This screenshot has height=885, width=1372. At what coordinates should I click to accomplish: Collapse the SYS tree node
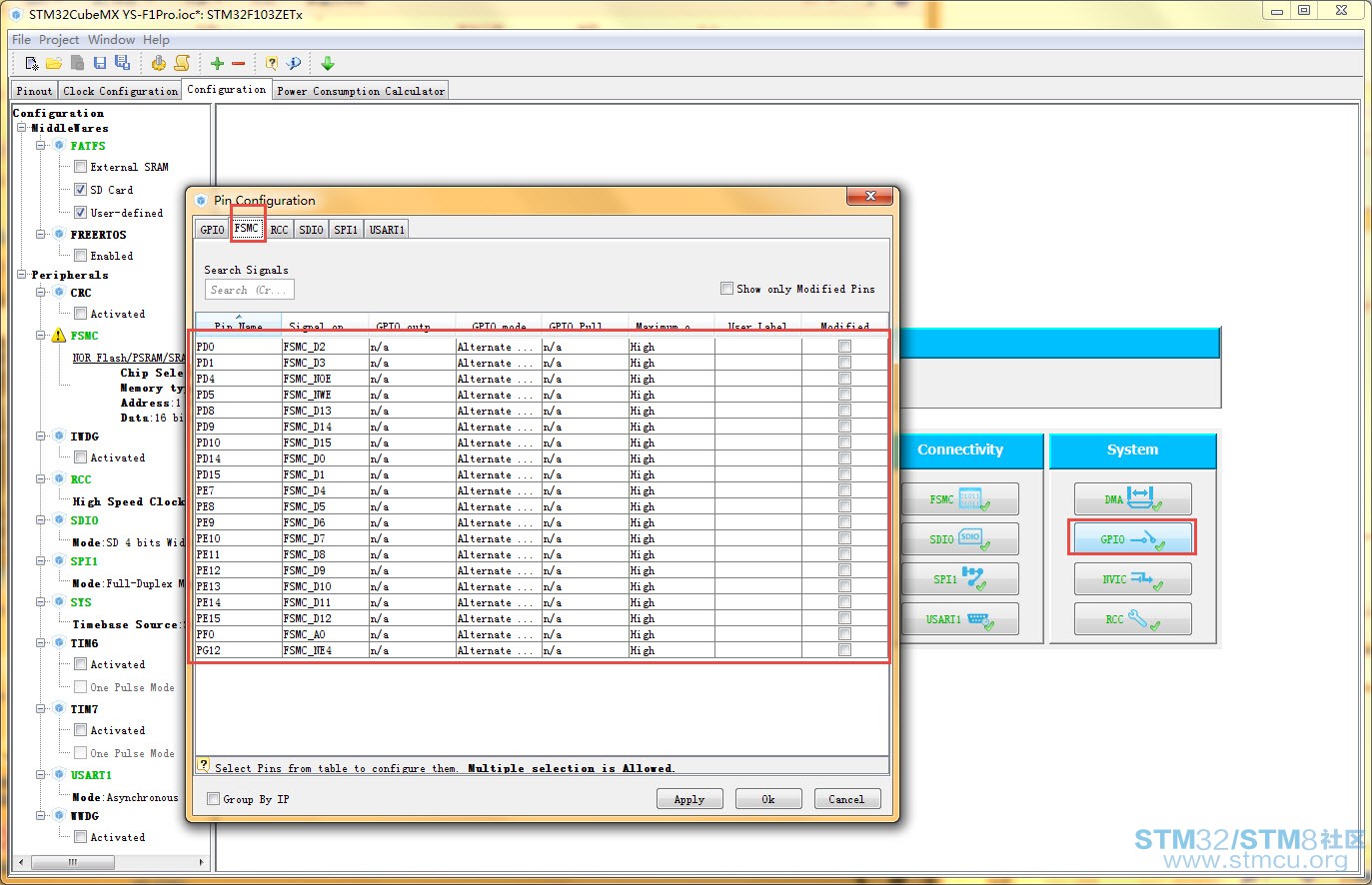pyautogui.click(x=41, y=602)
